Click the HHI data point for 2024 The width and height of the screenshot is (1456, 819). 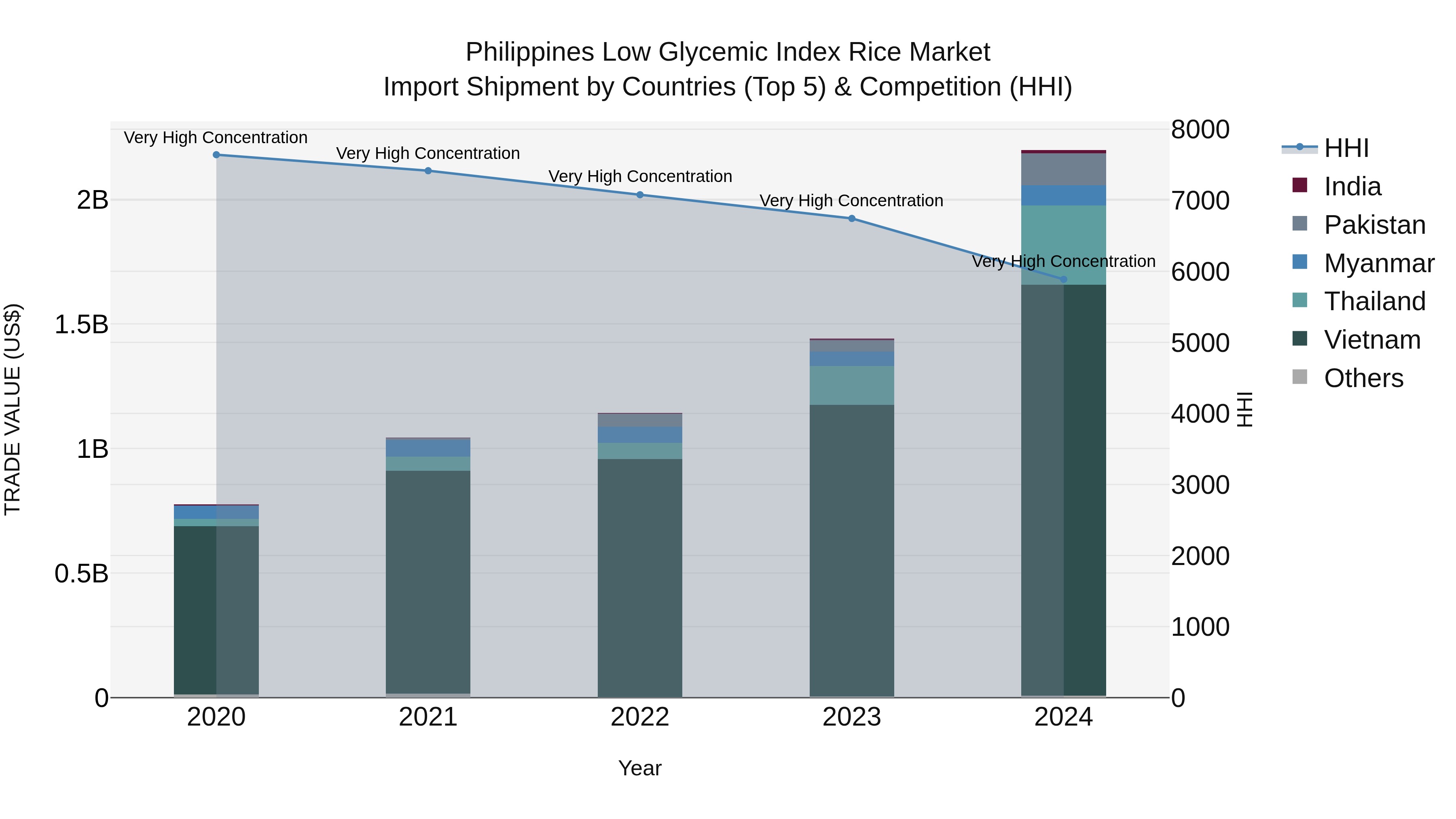click(1063, 279)
